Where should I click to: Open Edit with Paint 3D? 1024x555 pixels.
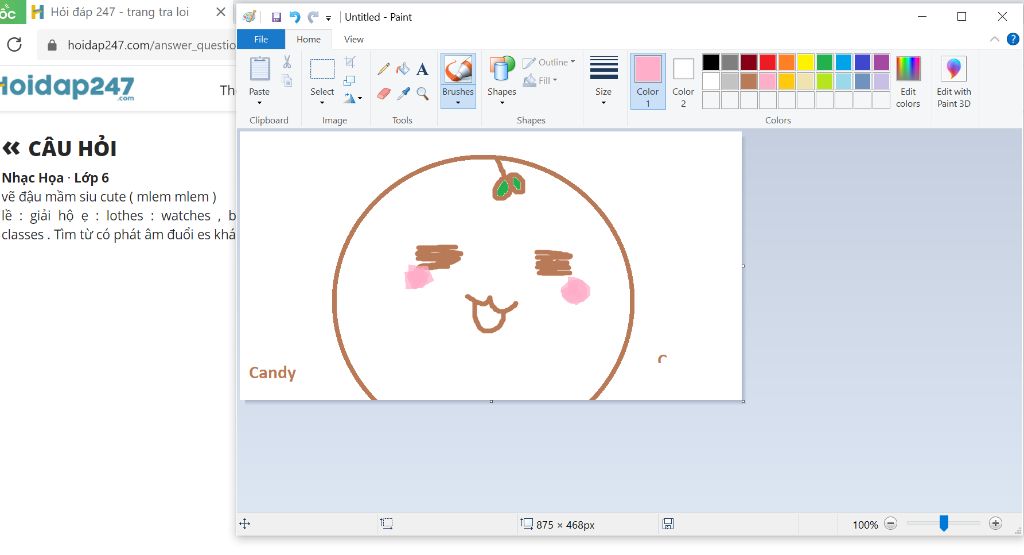tap(953, 82)
